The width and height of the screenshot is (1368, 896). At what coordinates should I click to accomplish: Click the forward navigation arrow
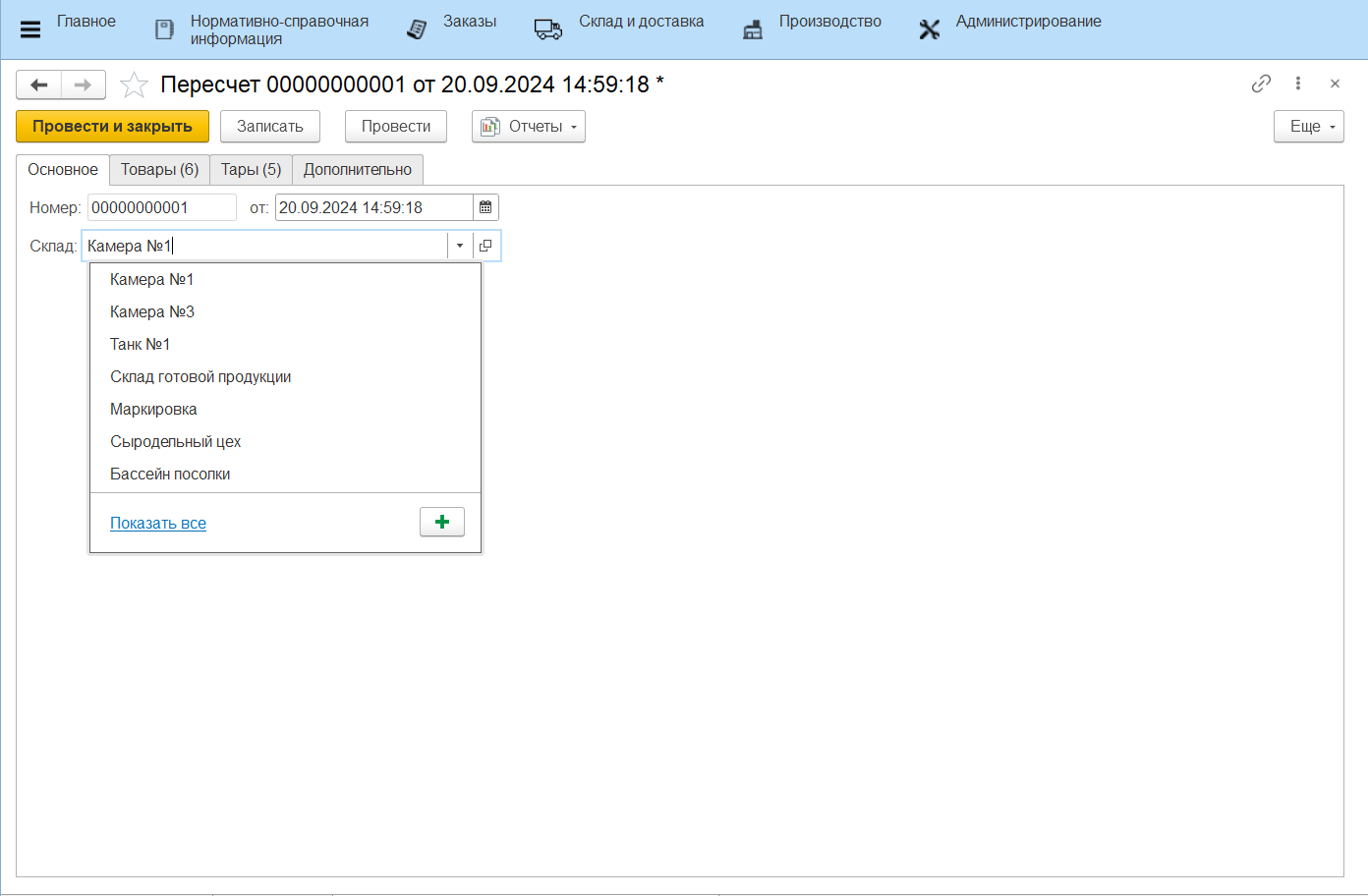pyautogui.click(x=83, y=85)
